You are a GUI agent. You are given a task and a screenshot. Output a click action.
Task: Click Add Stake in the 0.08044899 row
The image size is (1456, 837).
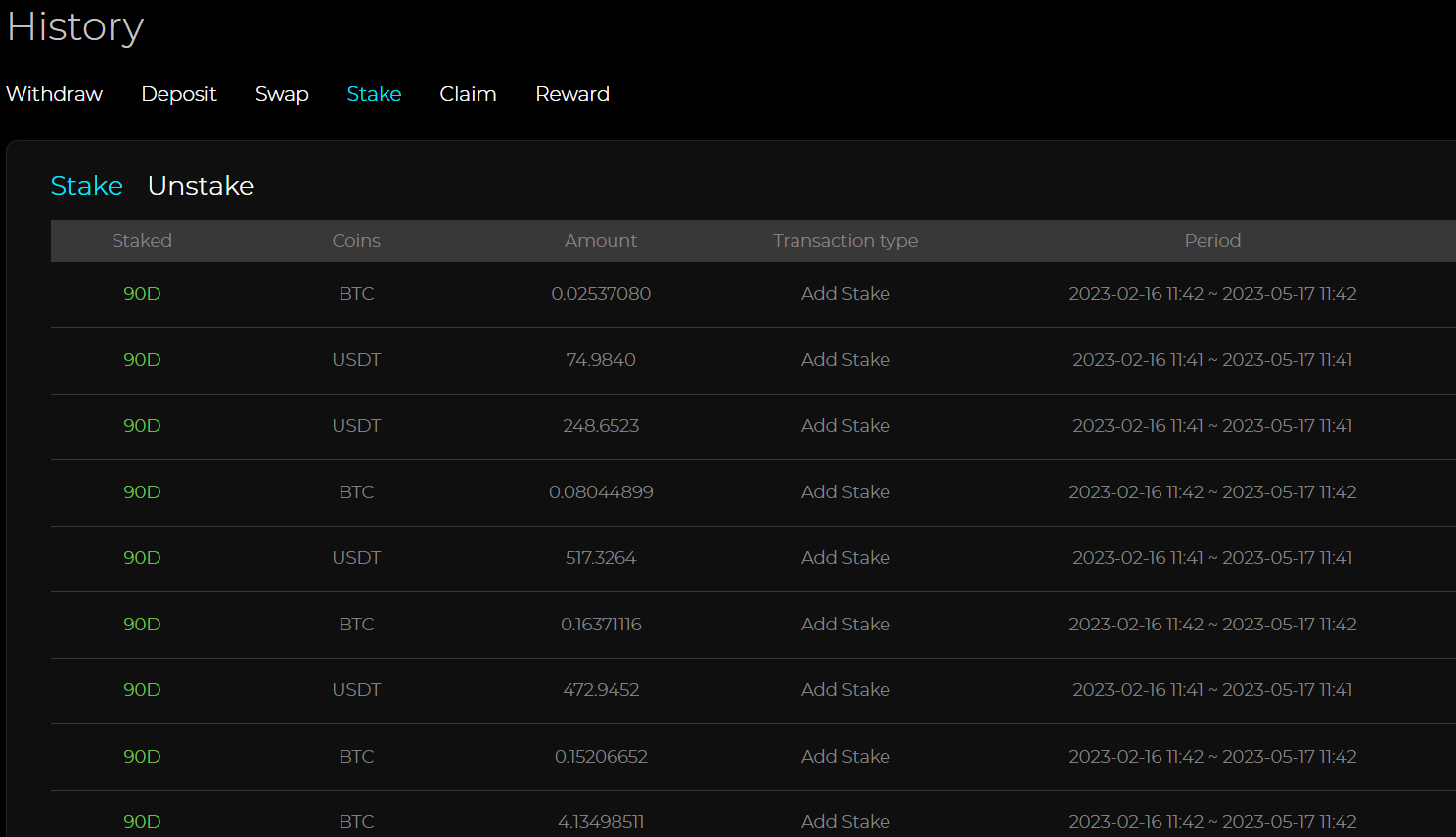(845, 492)
